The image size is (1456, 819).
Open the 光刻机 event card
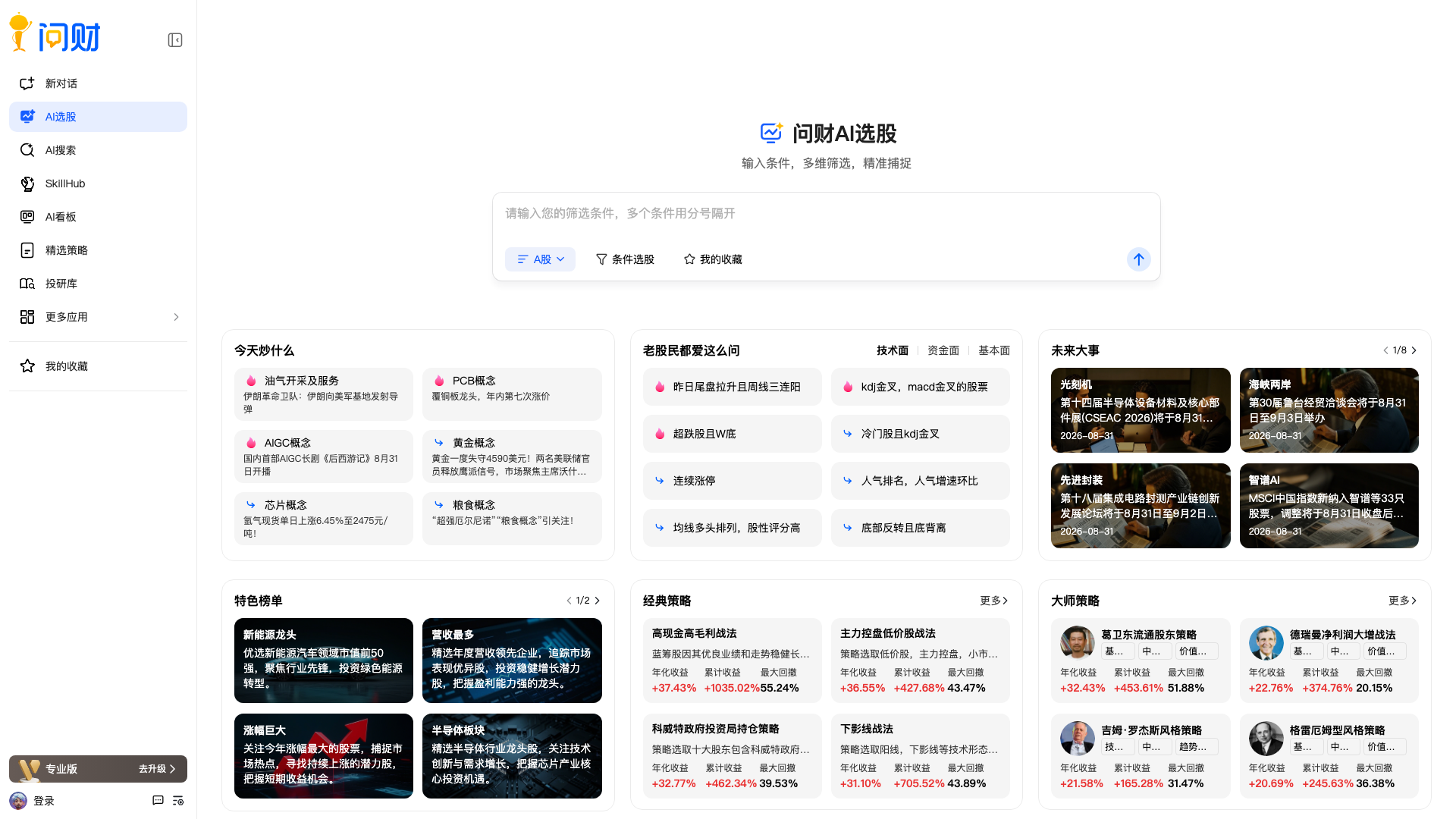click(x=1141, y=410)
